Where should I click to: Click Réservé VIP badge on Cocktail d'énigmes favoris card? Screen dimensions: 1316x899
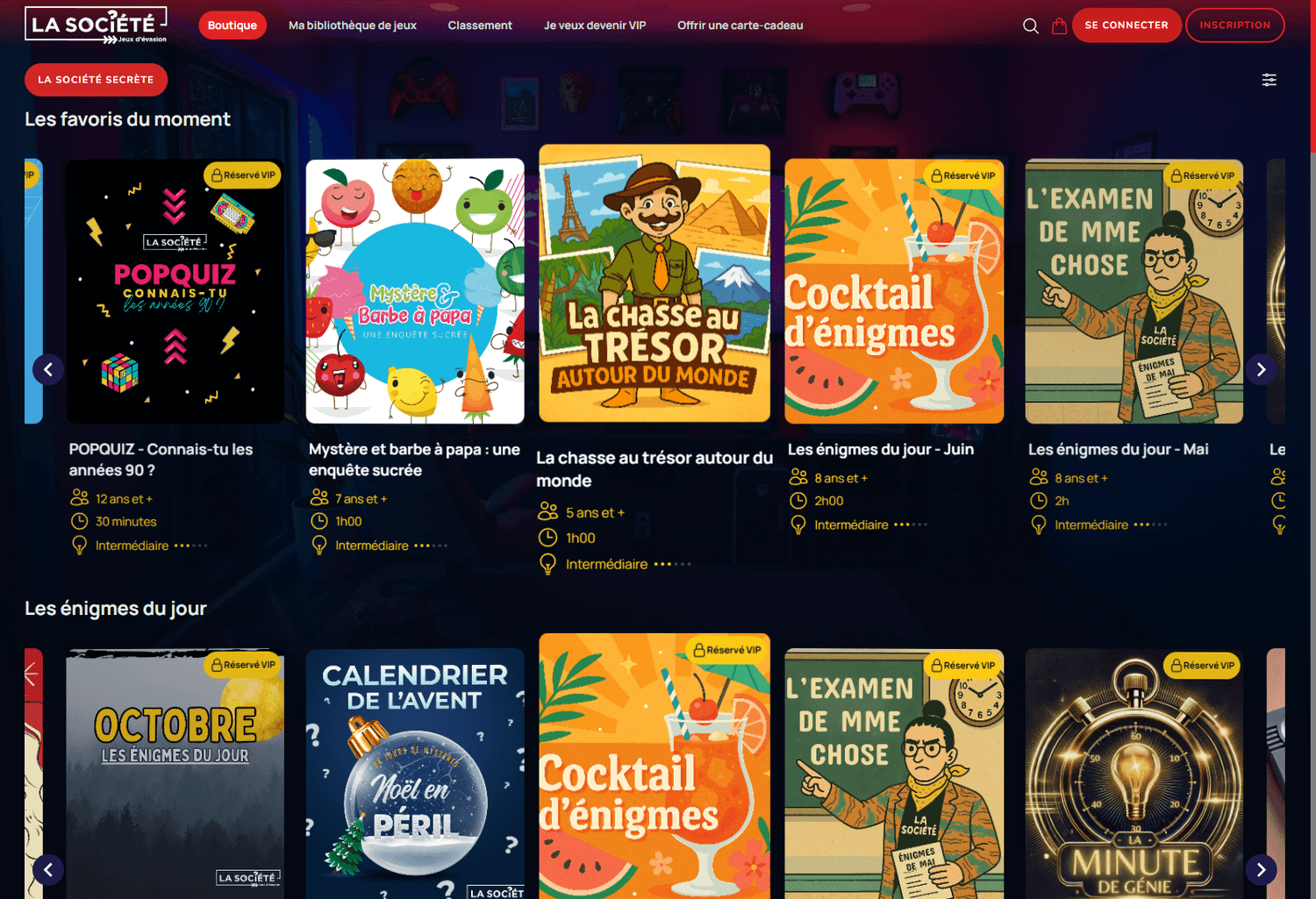coord(963,175)
